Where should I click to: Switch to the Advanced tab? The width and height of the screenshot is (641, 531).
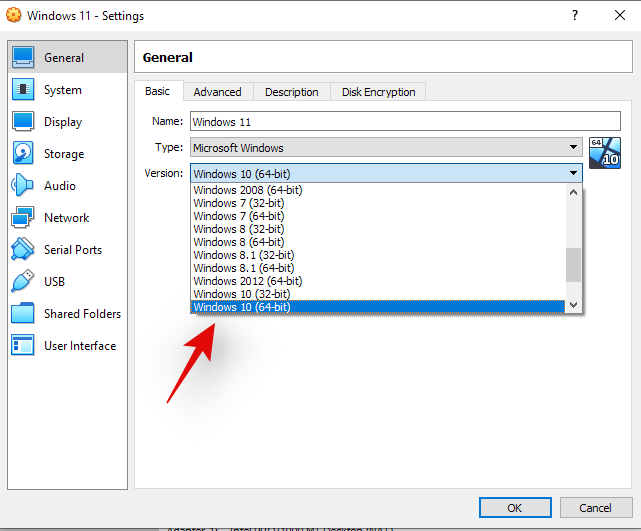[217, 92]
